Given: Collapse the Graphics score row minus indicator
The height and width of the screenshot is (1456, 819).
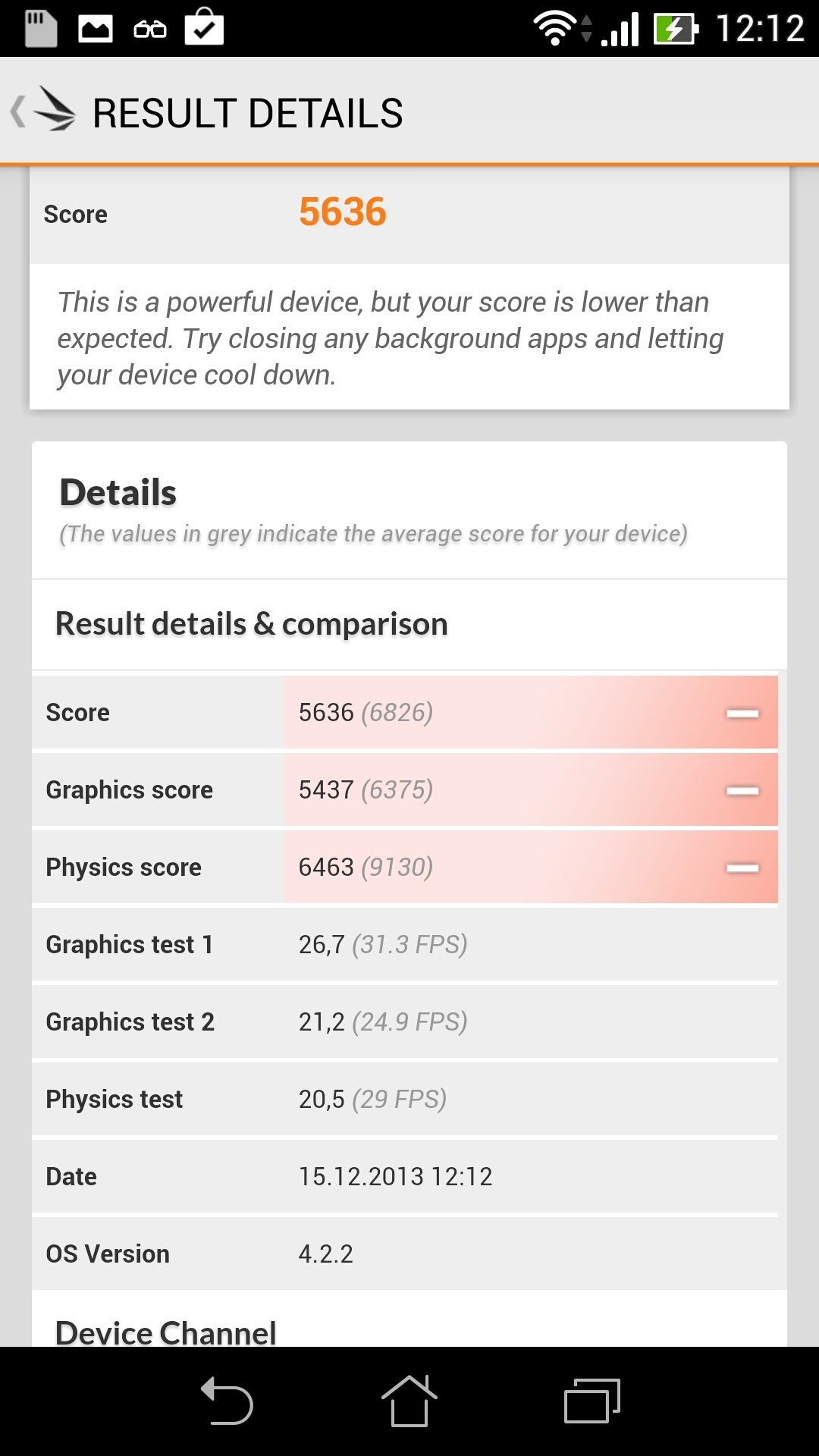Looking at the screenshot, I should pyautogui.click(x=742, y=790).
